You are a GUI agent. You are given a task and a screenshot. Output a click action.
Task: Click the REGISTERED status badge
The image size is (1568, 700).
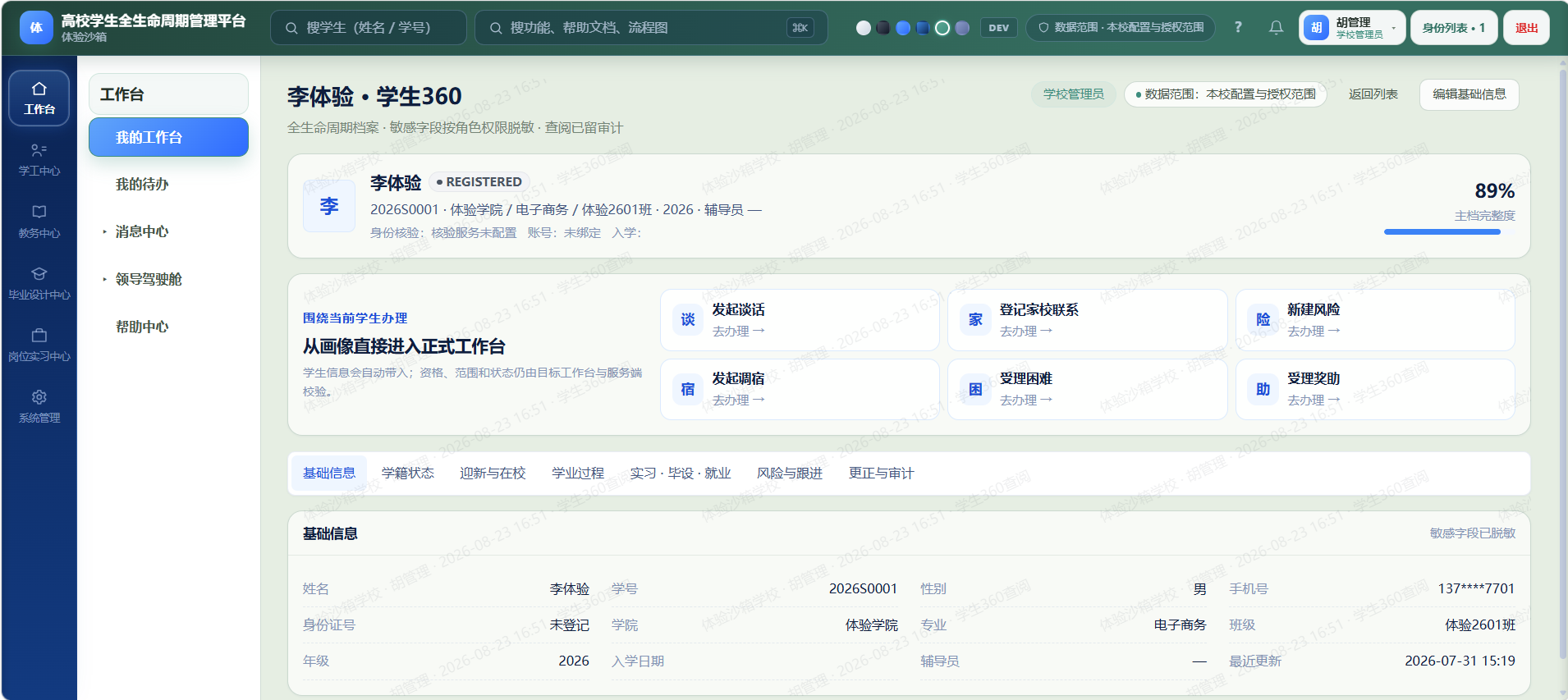[x=479, y=182]
